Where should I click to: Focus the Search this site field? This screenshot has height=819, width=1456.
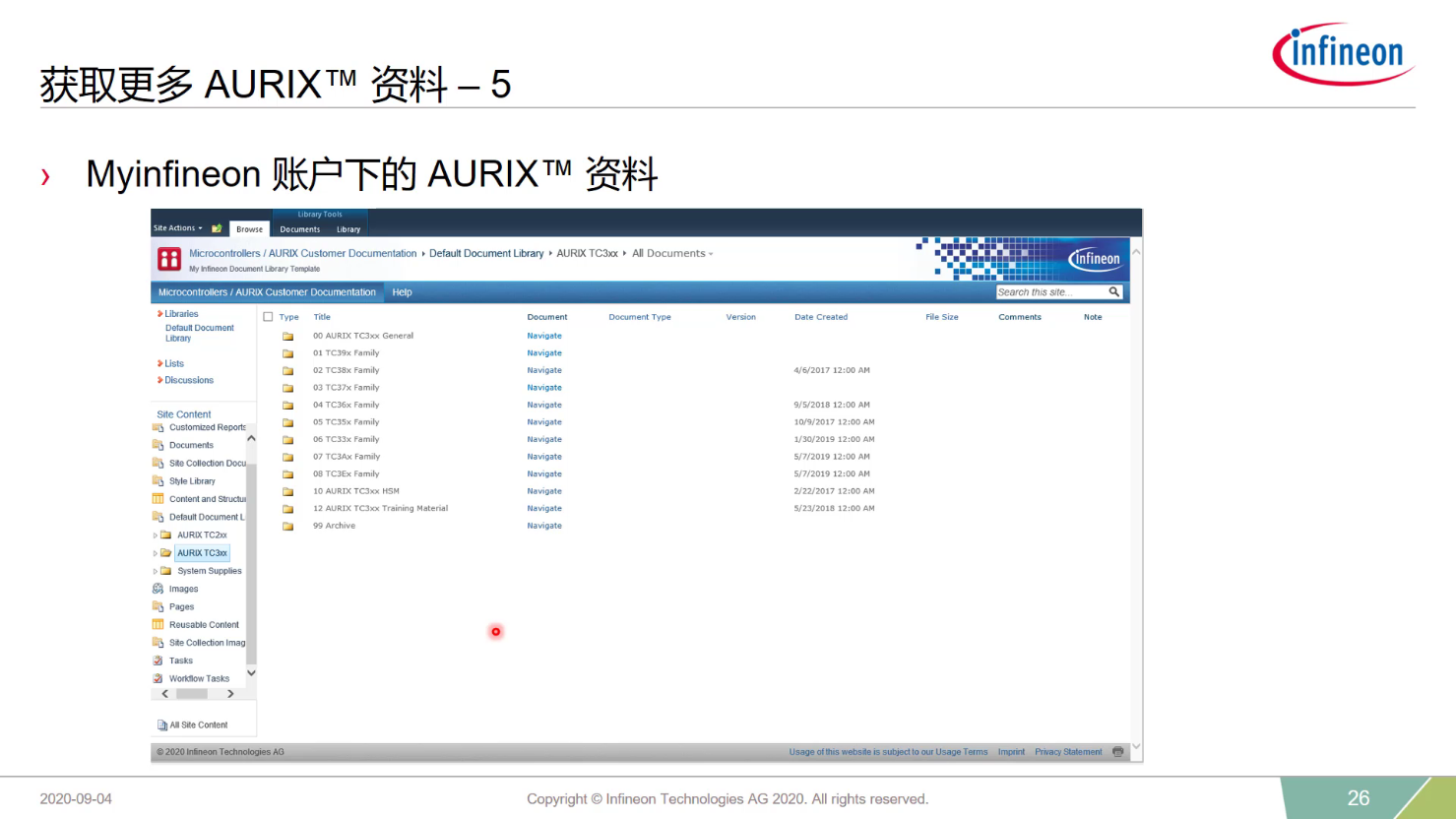(x=1049, y=292)
